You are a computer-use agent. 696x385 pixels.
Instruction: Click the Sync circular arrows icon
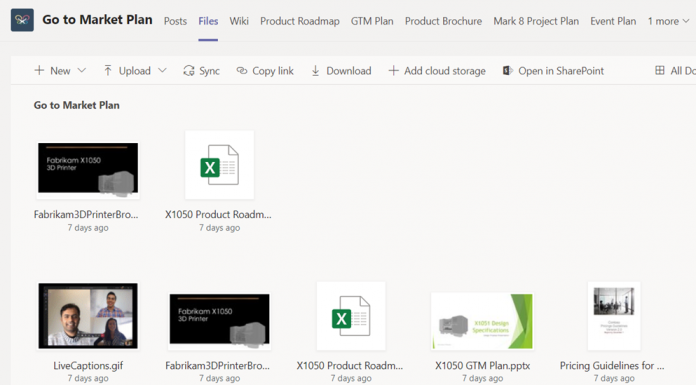click(x=189, y=71)
